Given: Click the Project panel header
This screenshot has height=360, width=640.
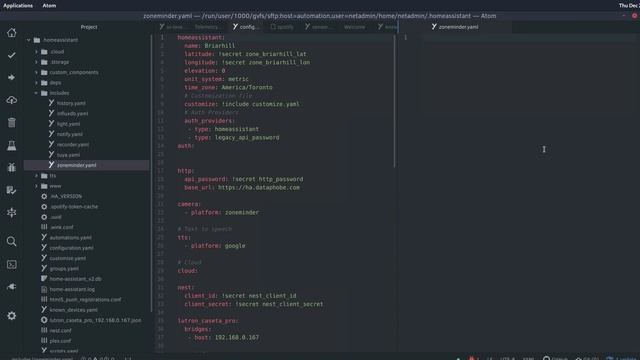Looking at the screenshot, I should tap(89, 27).
